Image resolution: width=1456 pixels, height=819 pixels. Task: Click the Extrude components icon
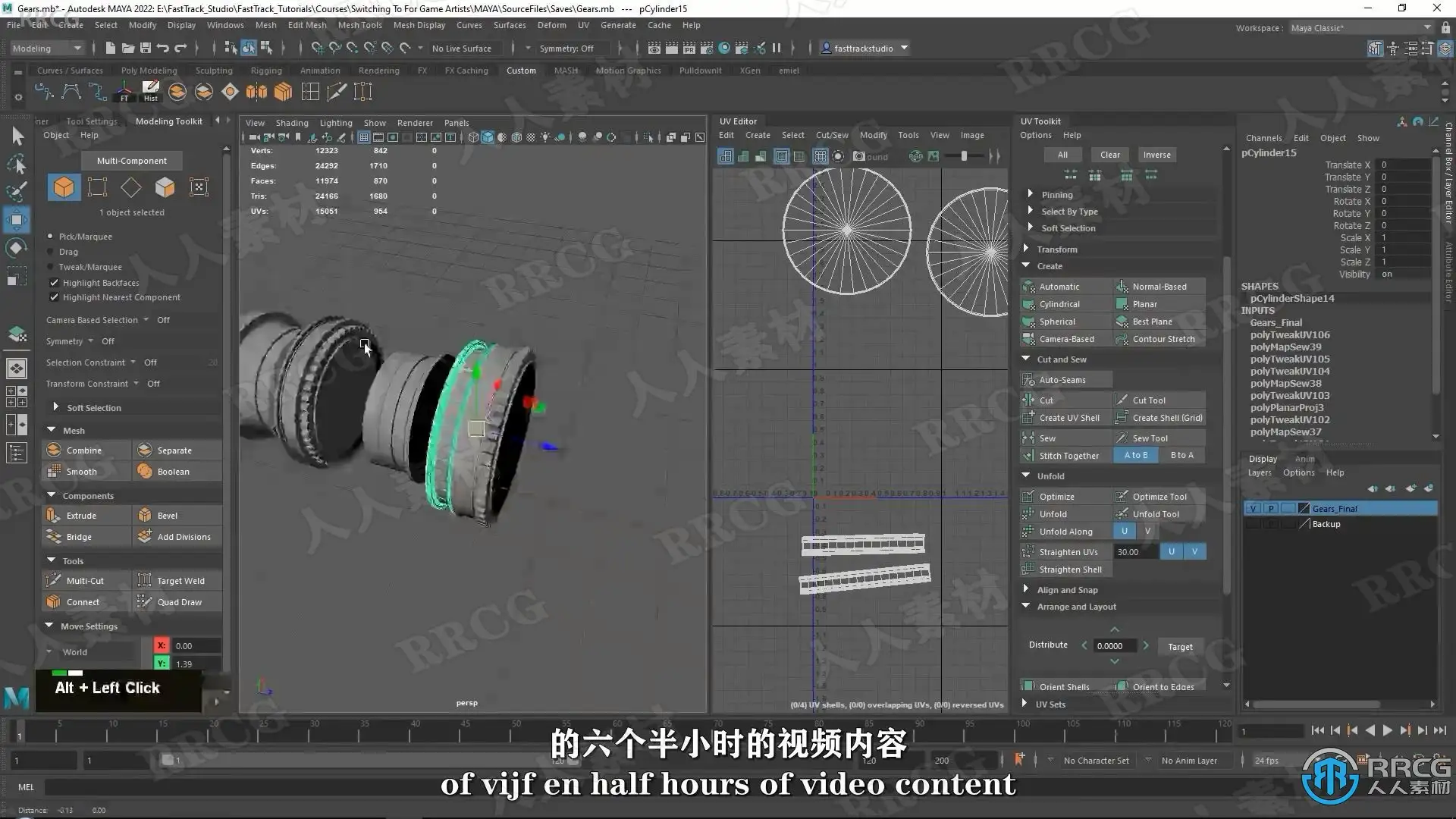(x=54, y=515)
